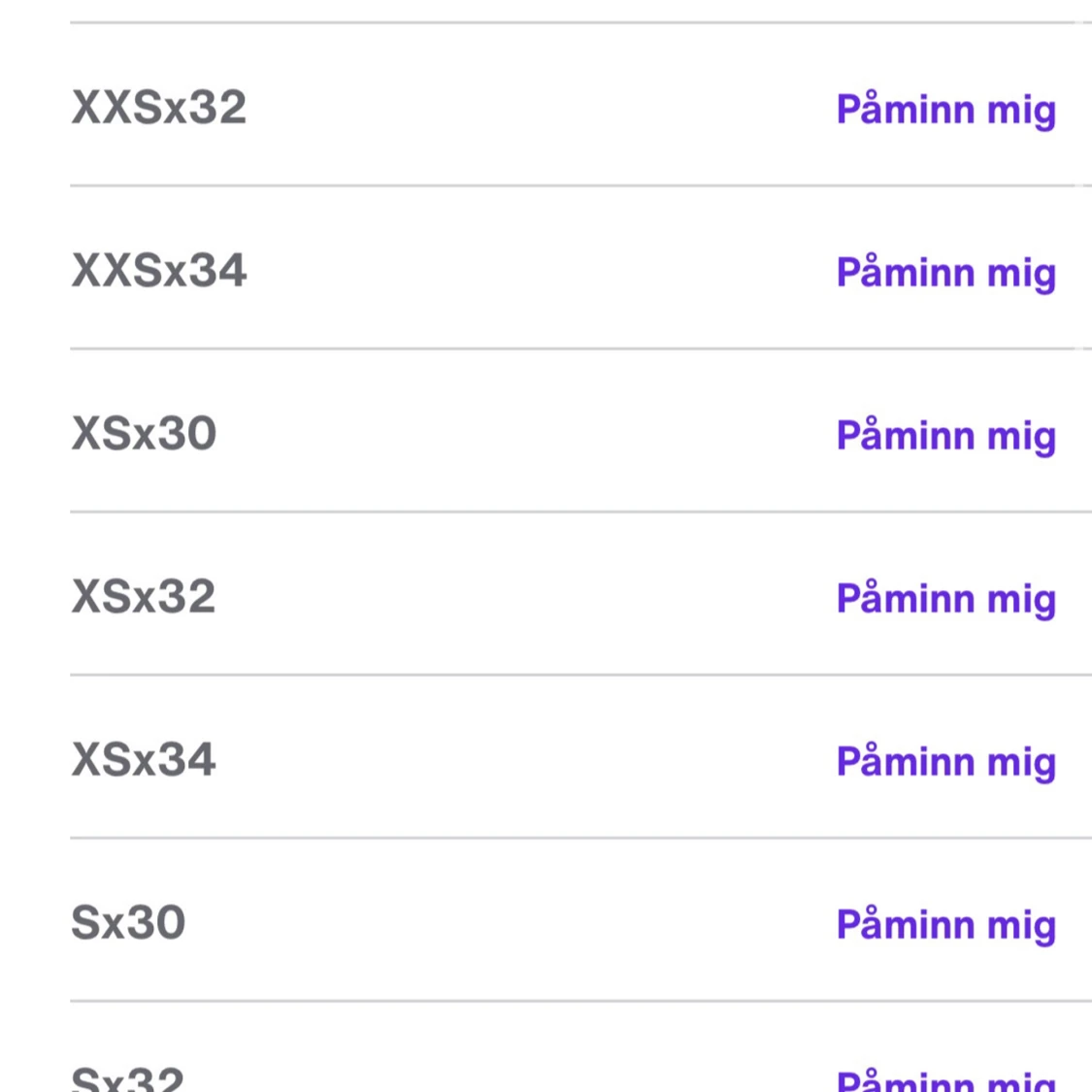Click empty middle area of XXSx32 row
This screenshot has width=1092, height=1092.
pos(534,107)
